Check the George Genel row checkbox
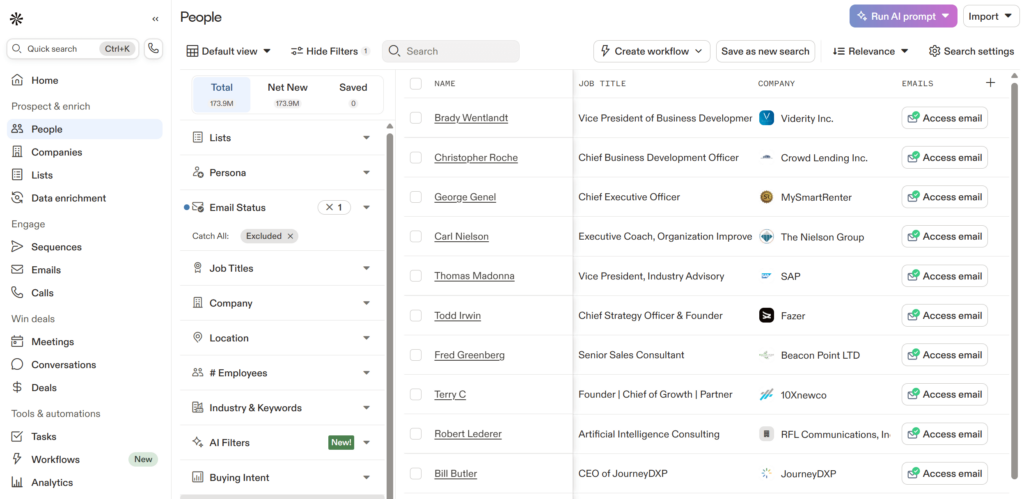The height and width of the screenshot is (499, 1024). click(416, 197)
